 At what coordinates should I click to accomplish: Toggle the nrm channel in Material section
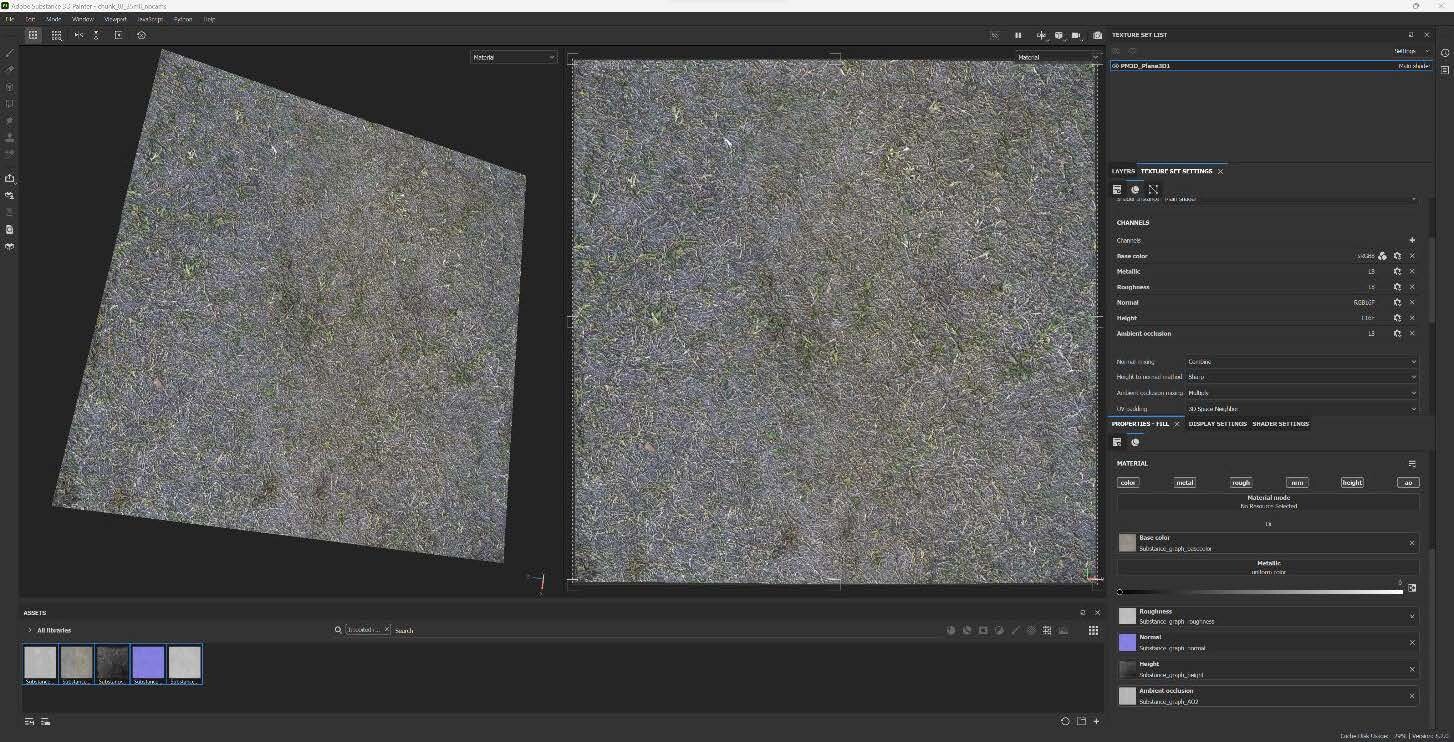coord(1296,482)
